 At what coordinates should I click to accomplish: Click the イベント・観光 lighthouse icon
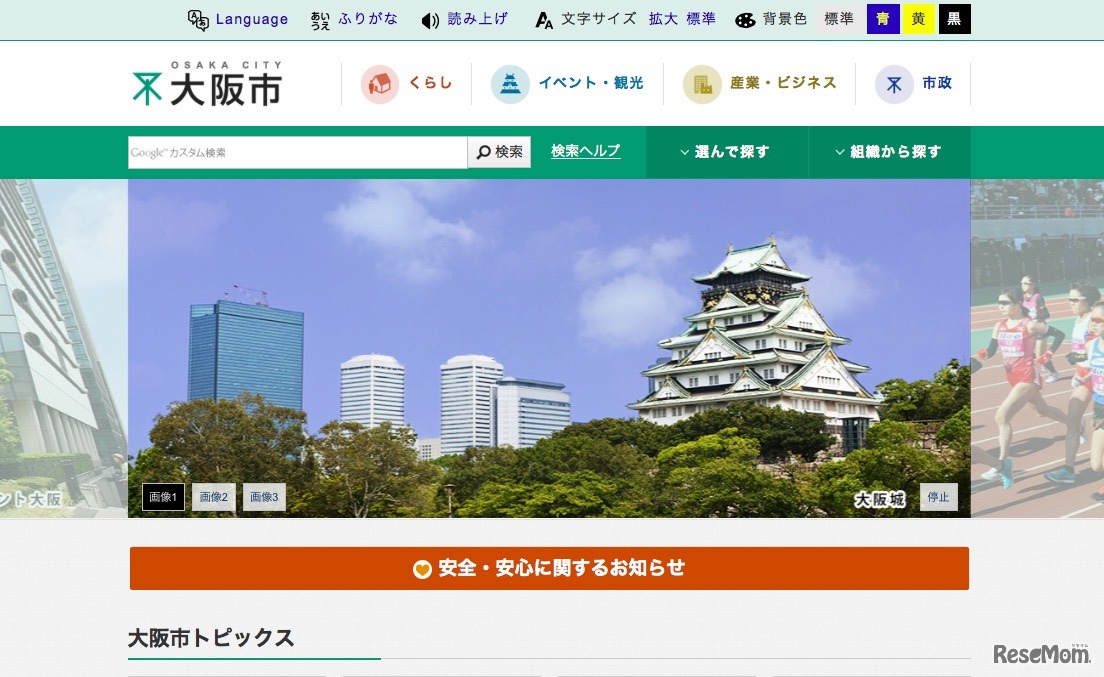coord(511,83)
